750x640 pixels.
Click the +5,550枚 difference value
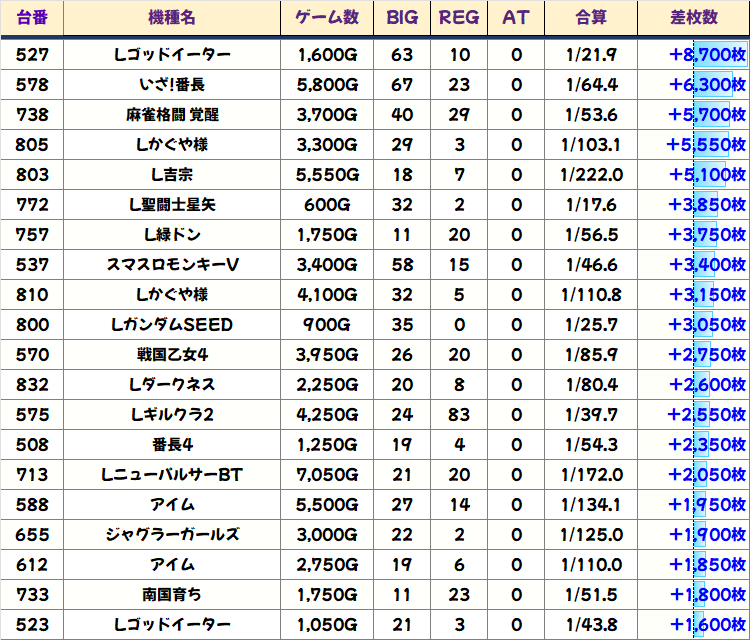coord(706,145)
